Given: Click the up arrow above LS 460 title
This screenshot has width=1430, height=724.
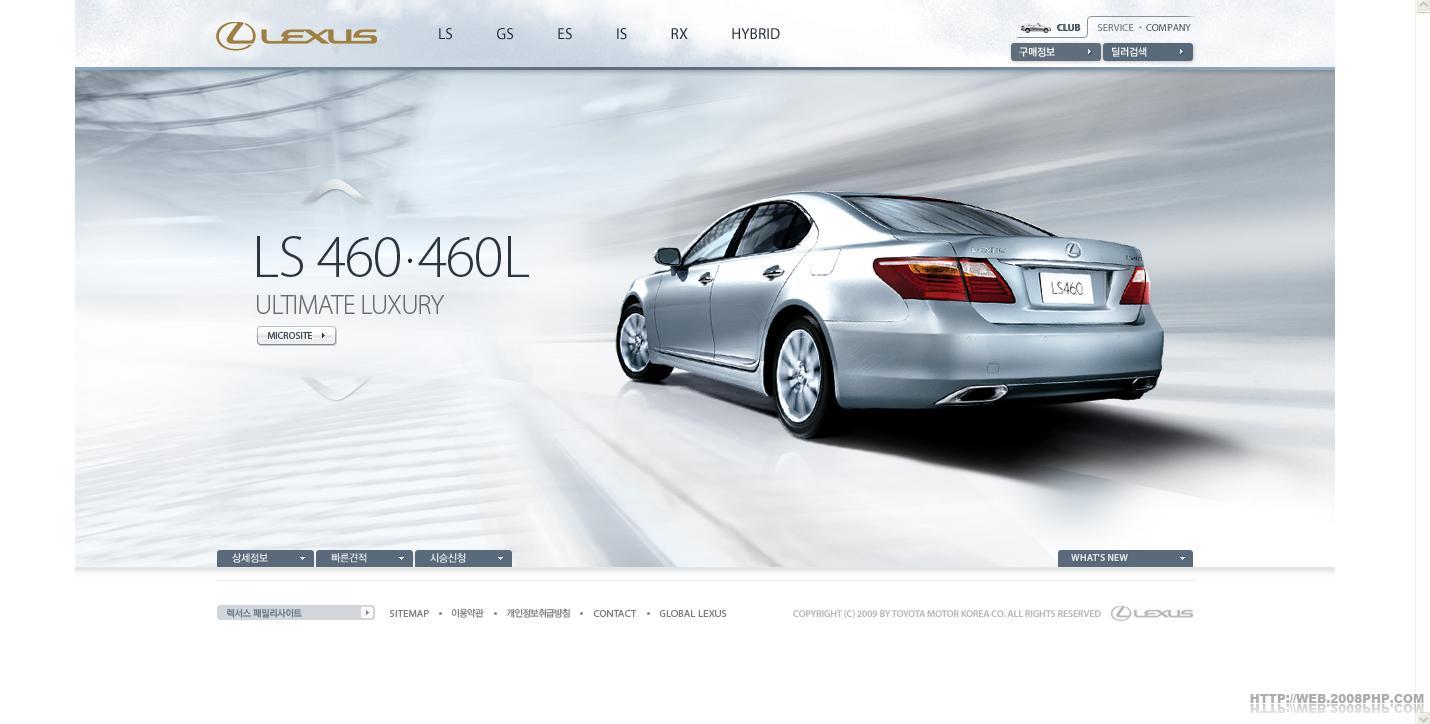Looking at the screenshot, I should pos(336,191).
